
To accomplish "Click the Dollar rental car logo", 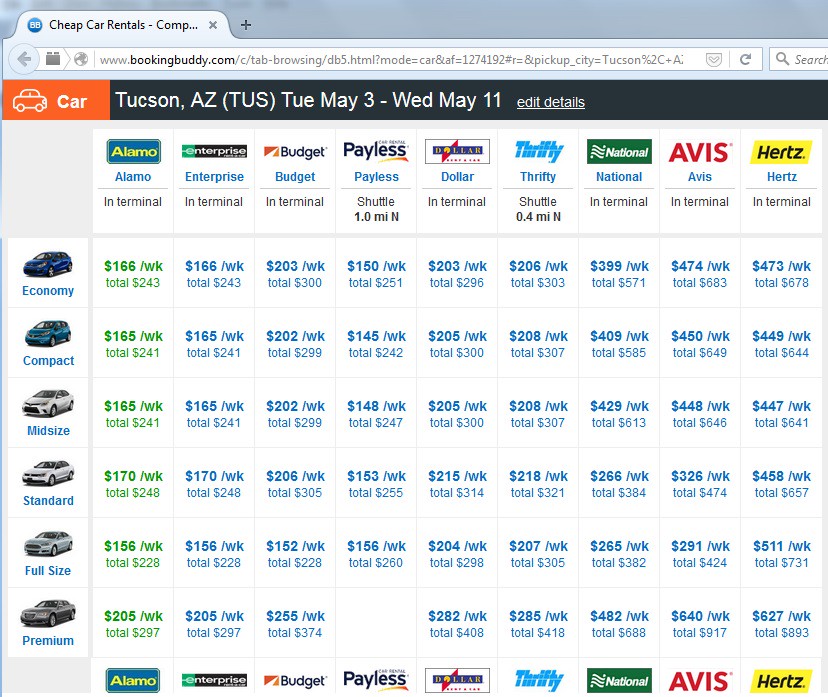I will (457, 152).
